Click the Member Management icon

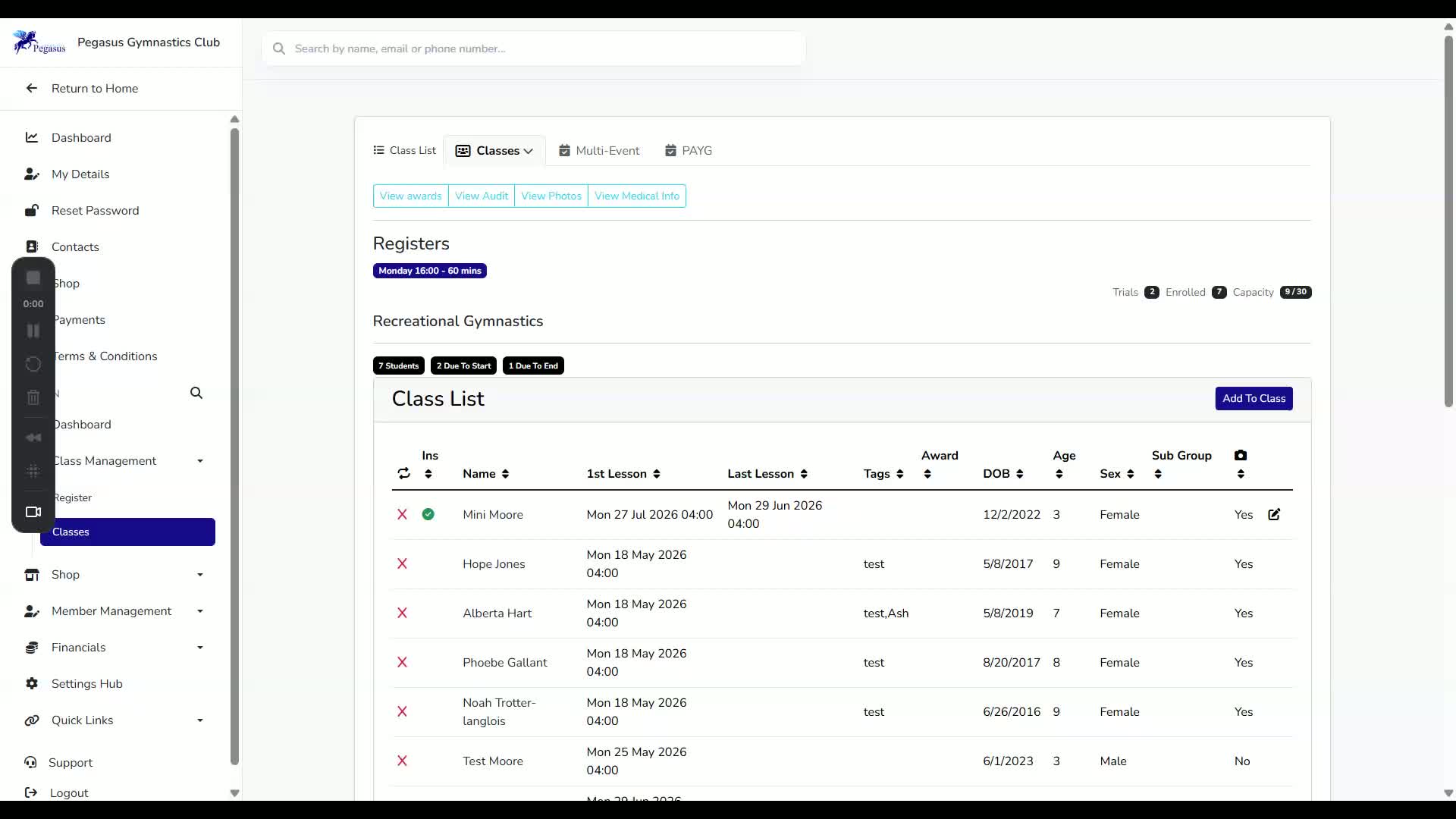(x=32, y=611)
